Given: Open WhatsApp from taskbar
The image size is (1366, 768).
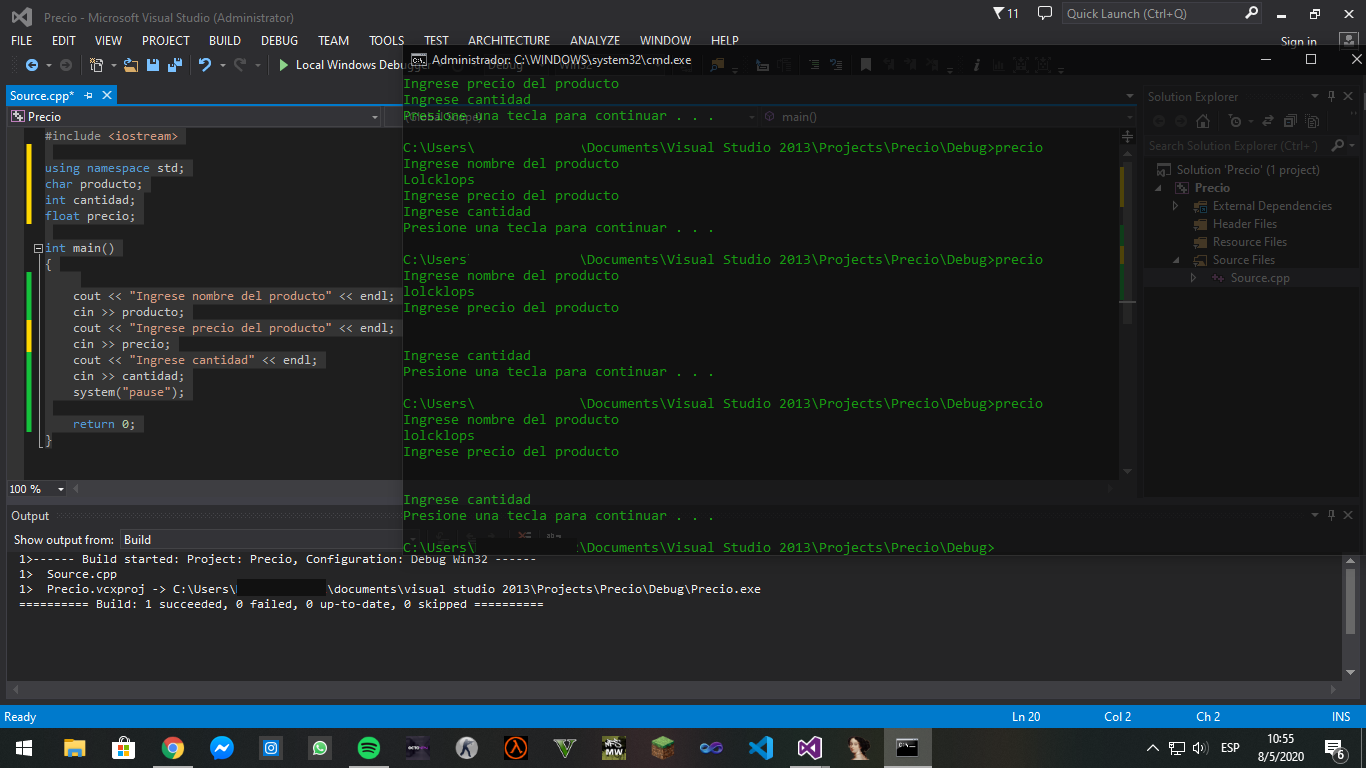Looking at the screenshot, I should point(319,747).
